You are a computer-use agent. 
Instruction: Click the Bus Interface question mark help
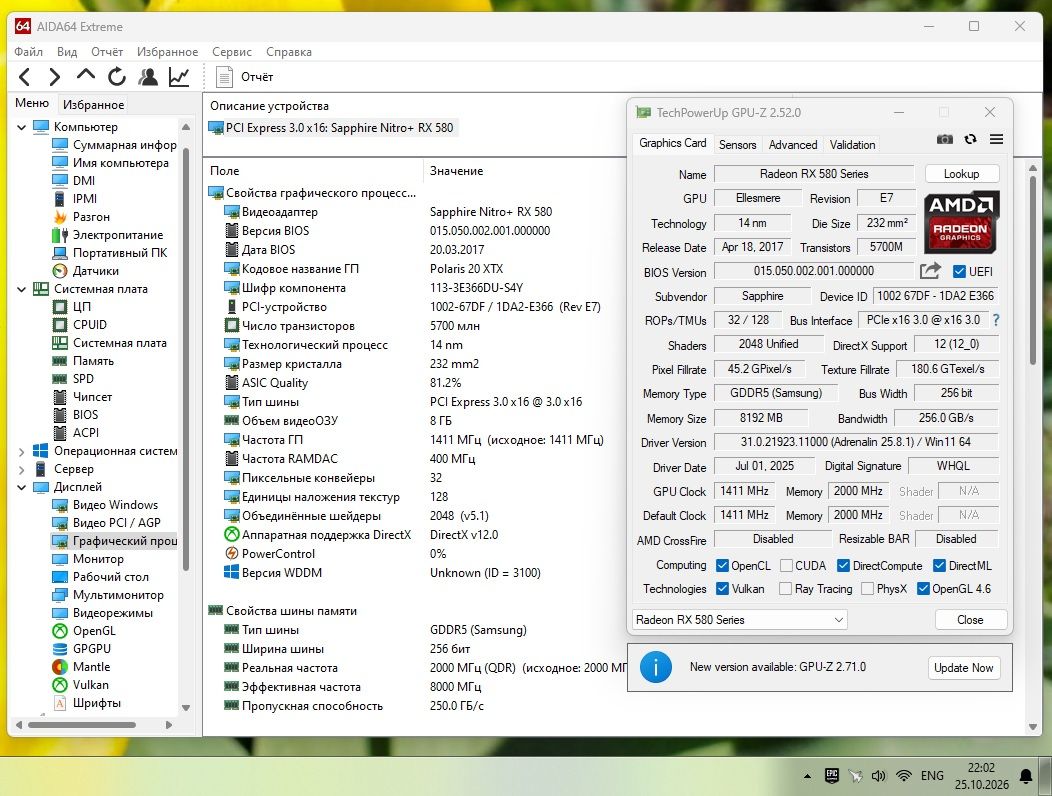pyautogui.click(x=996, y=320)
